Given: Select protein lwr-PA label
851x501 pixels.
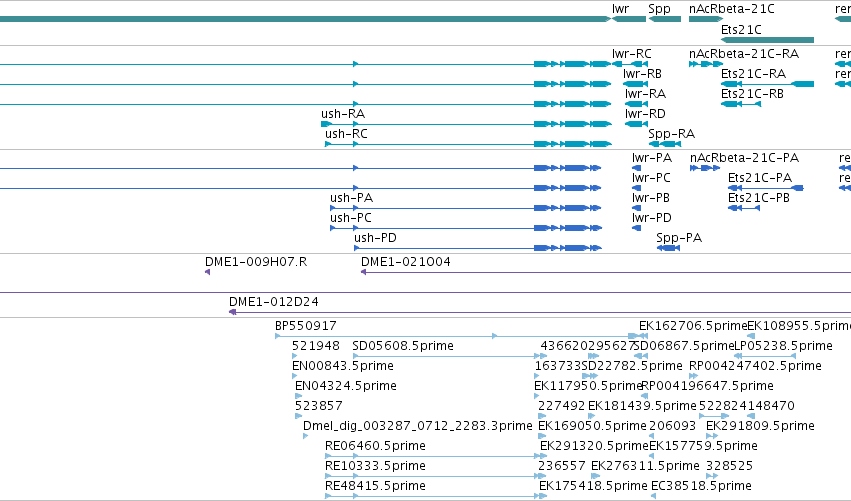Looking at the screenshot, I should click(x=652, y=158).
